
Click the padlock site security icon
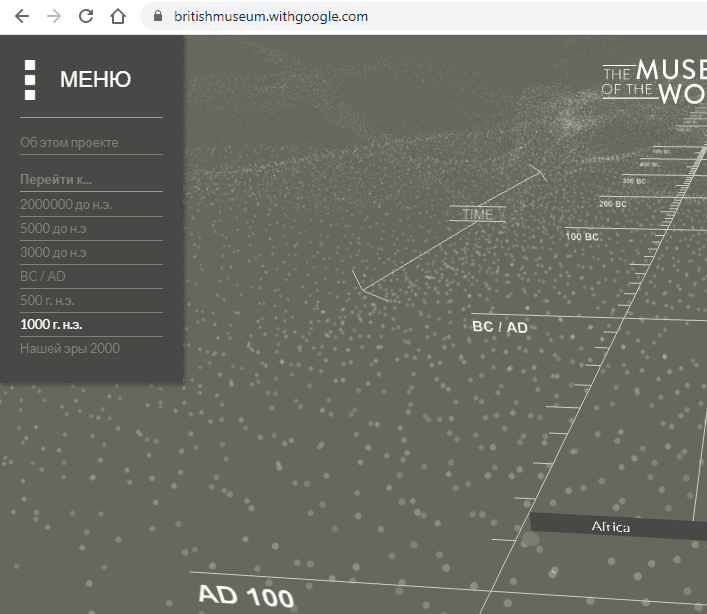(x=158, y=16)
